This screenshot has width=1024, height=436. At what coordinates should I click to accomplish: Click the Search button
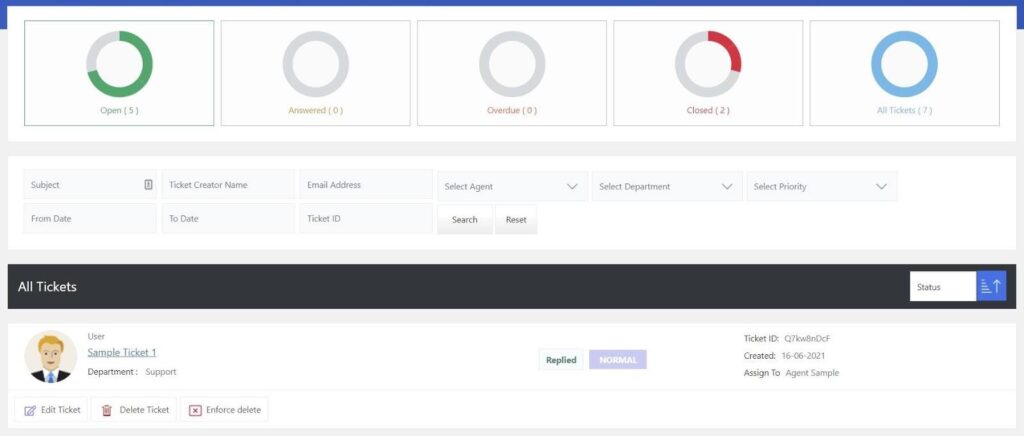(464, 220)
